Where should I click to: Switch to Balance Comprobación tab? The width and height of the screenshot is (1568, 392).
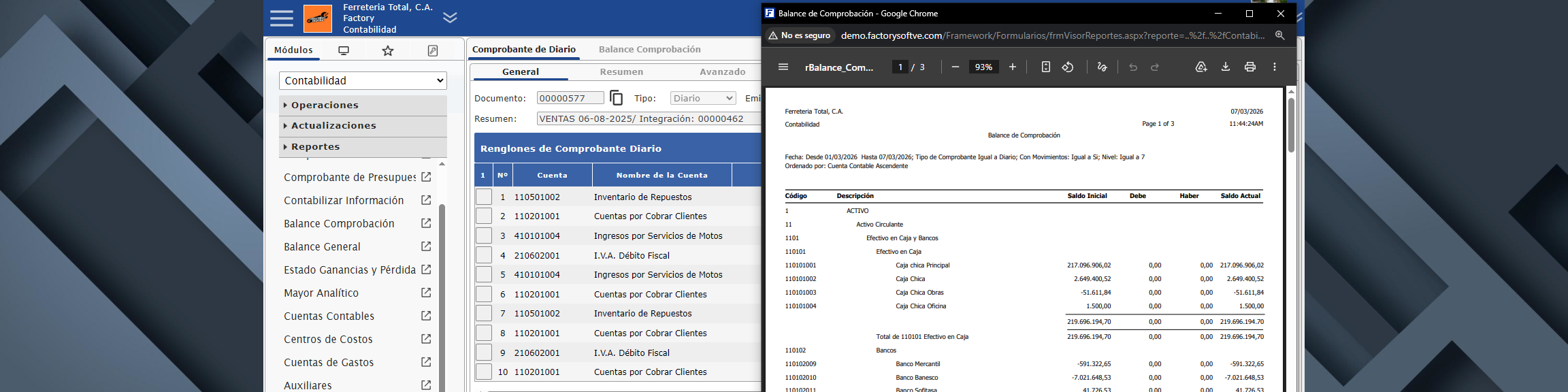click(649, 49)
